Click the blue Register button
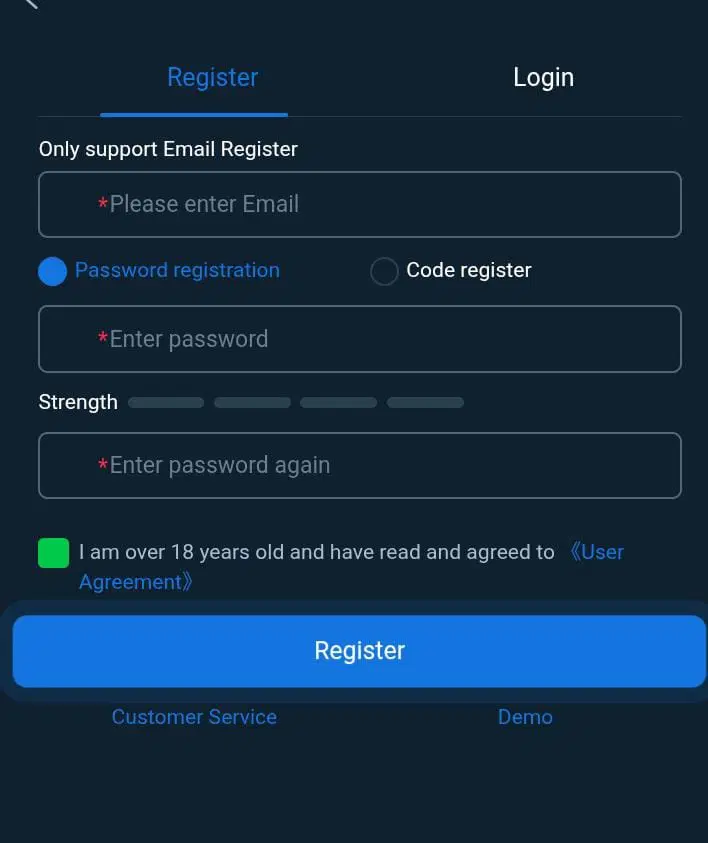708x843 pixels. coord(359,651)
